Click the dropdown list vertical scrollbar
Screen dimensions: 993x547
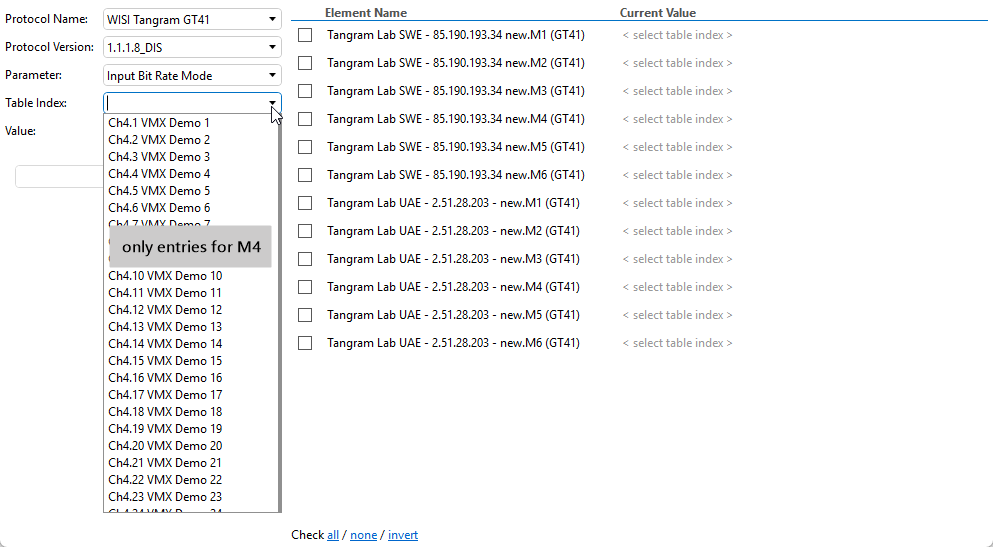pyautogui.click(x=279, y=313)
